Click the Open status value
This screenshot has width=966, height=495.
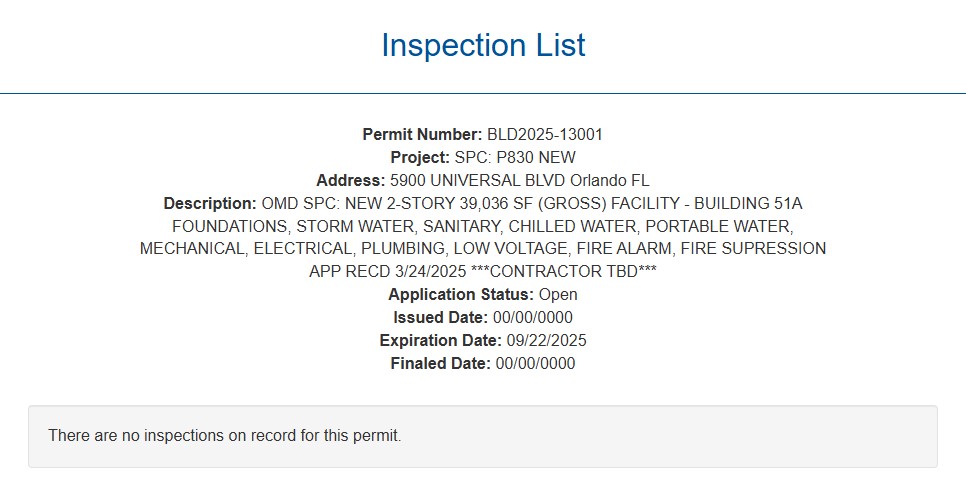point(558,295)
